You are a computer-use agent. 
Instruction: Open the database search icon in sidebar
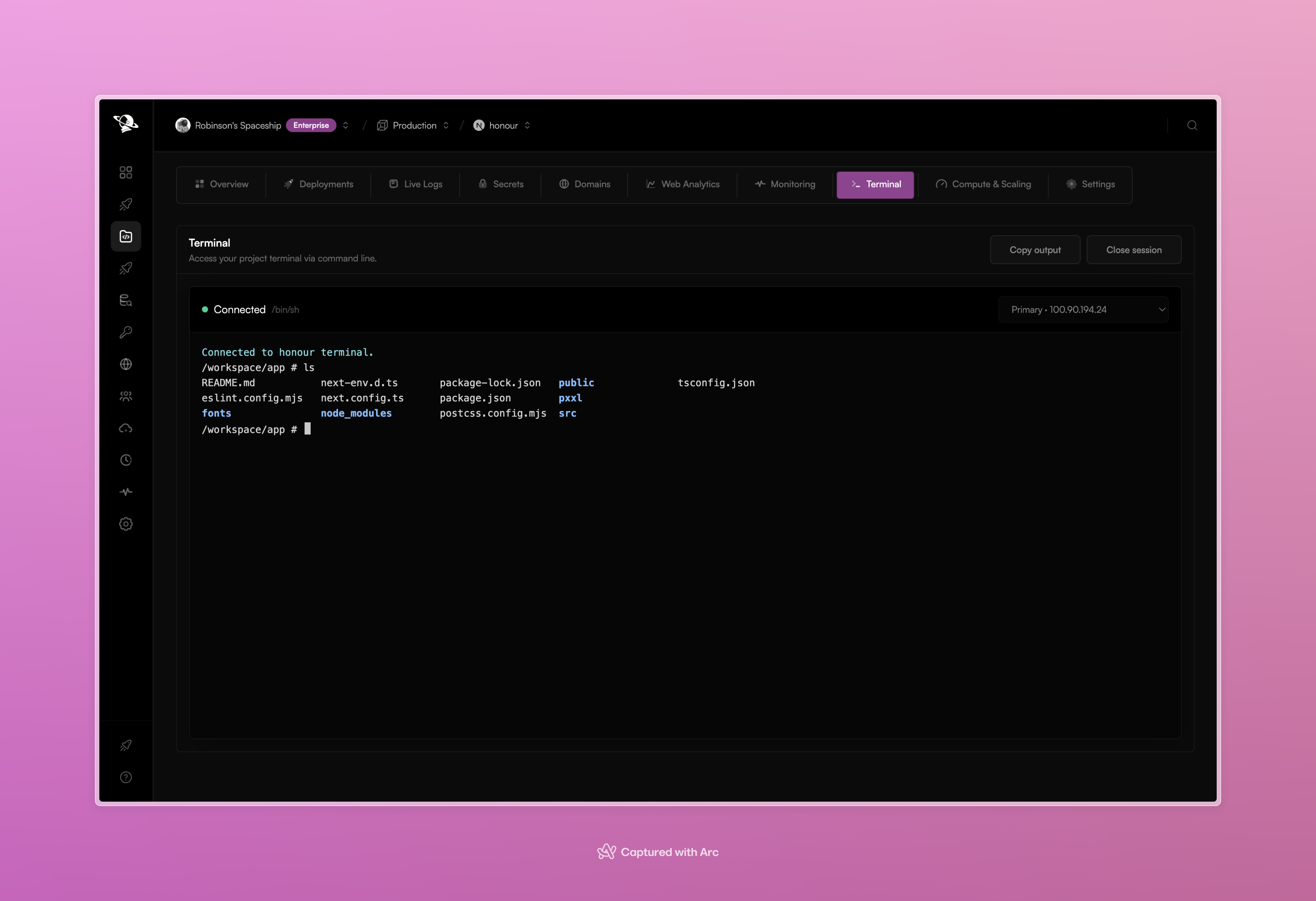tap(126, 300)
